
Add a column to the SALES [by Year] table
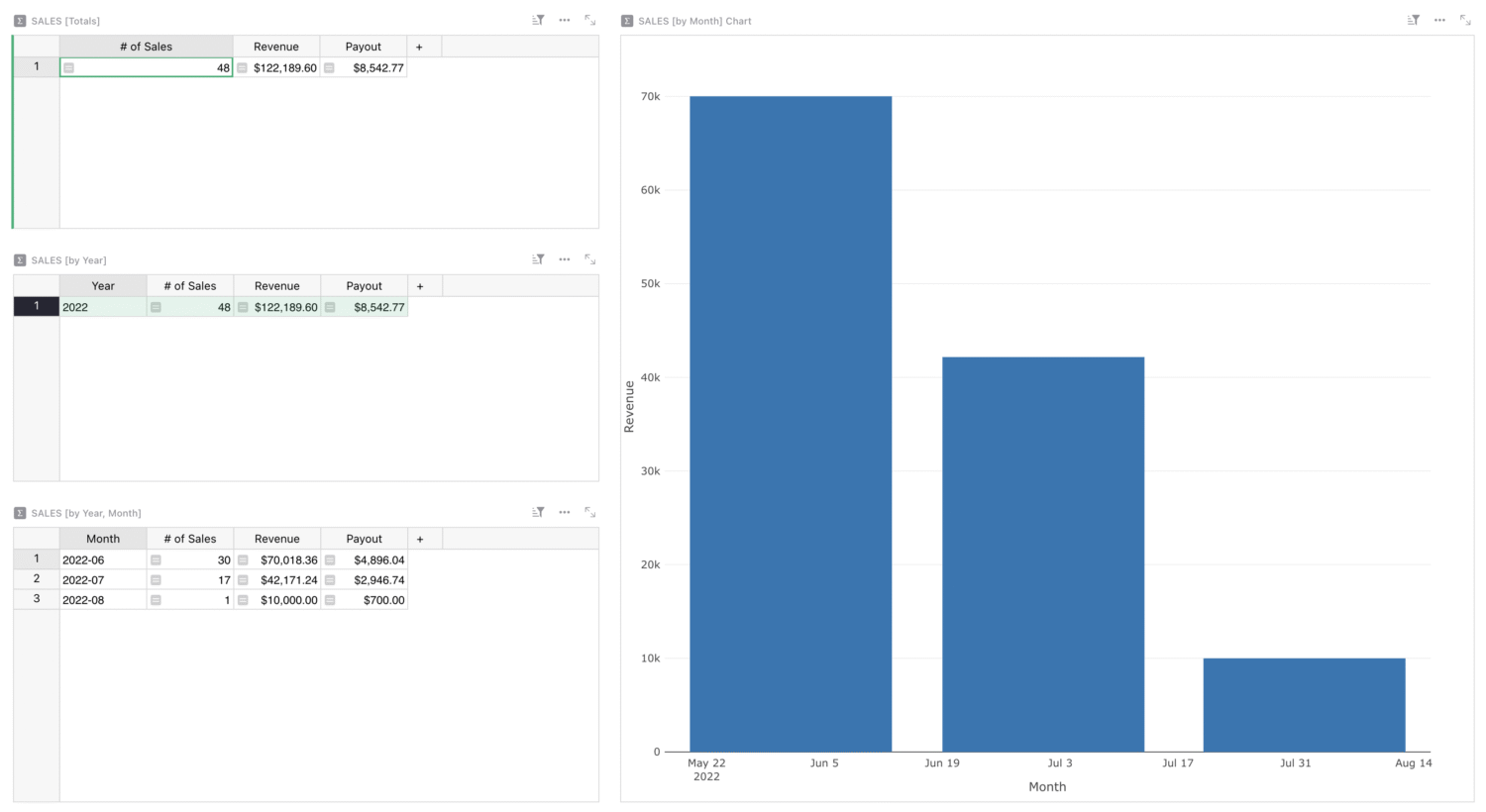coord(420,286)
